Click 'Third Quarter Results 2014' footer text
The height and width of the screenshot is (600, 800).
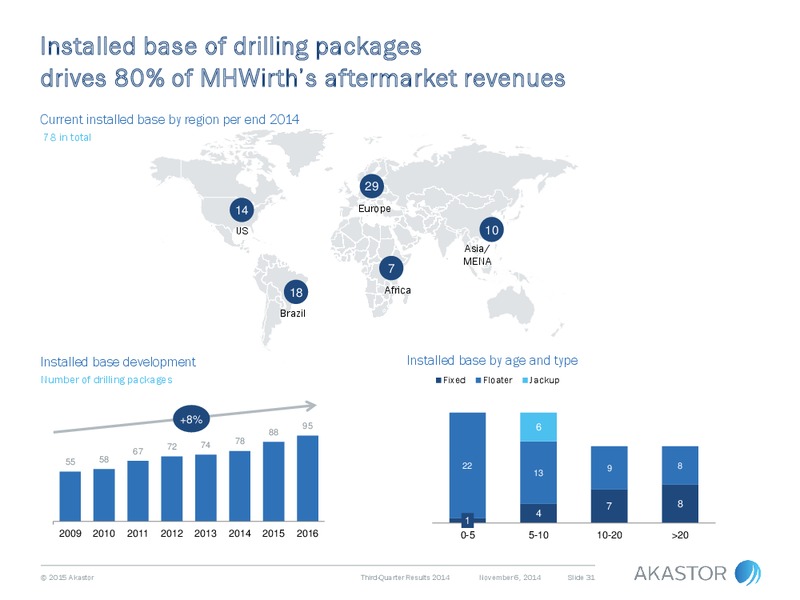(405, 578)
